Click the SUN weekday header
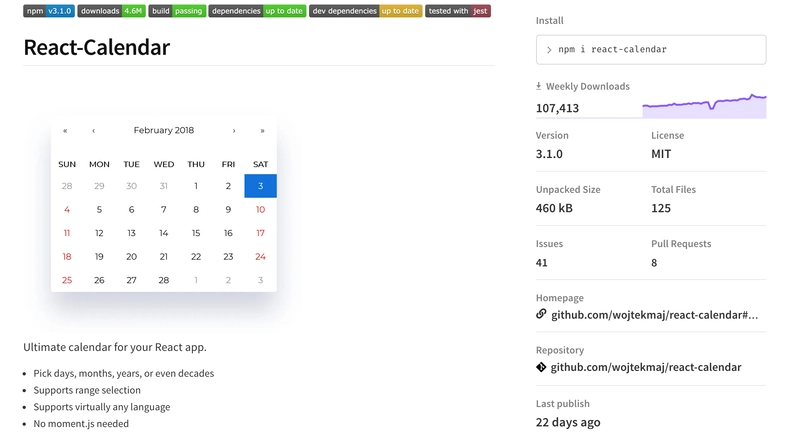The width and height of the screenshot is (800, 438). coord(67,164)
